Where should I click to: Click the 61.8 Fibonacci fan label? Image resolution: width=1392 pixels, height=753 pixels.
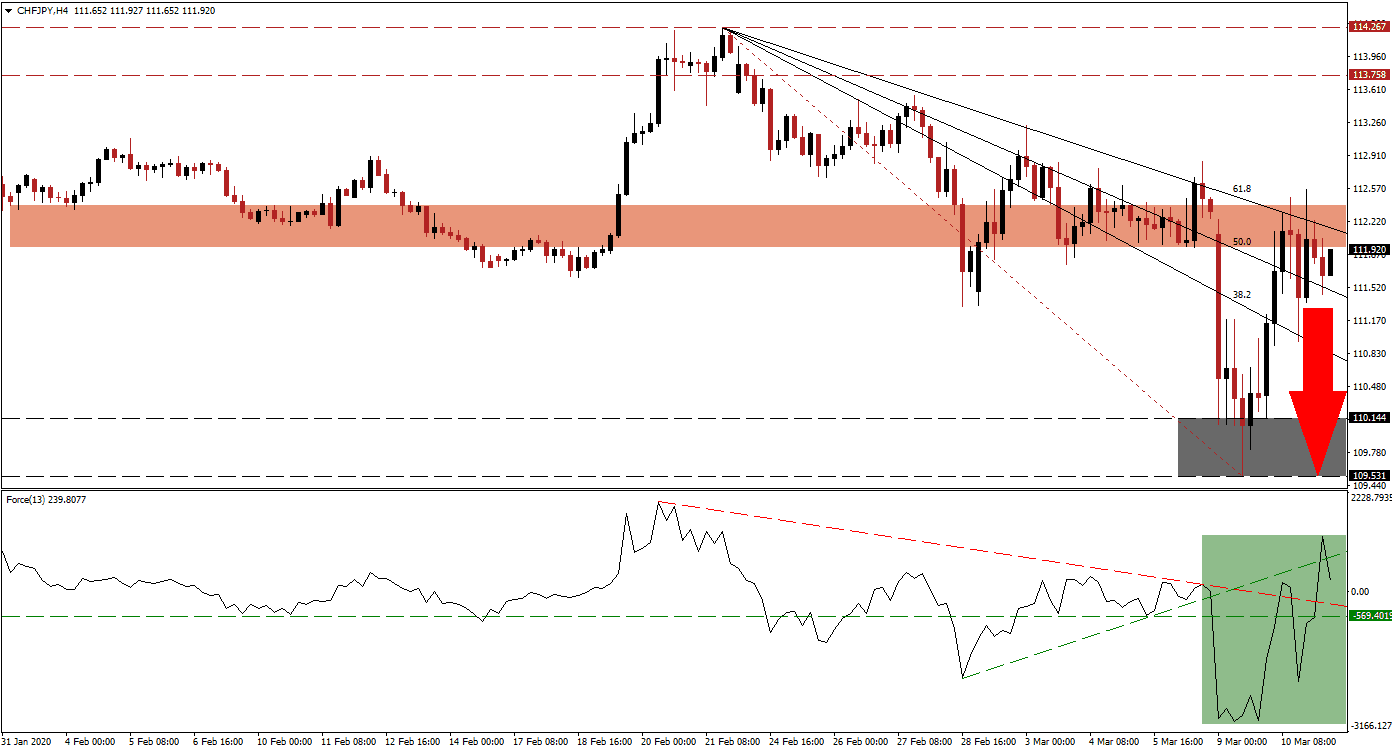pyautogui.click(x=1241, y=188)
